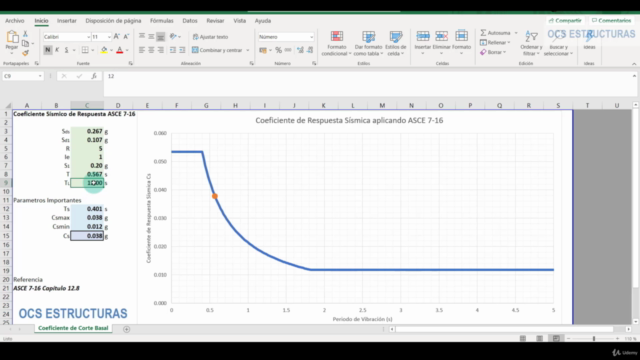The image size is (640, 360).
Task: Click fill color yellow swatch
Action: pos(104,50)
